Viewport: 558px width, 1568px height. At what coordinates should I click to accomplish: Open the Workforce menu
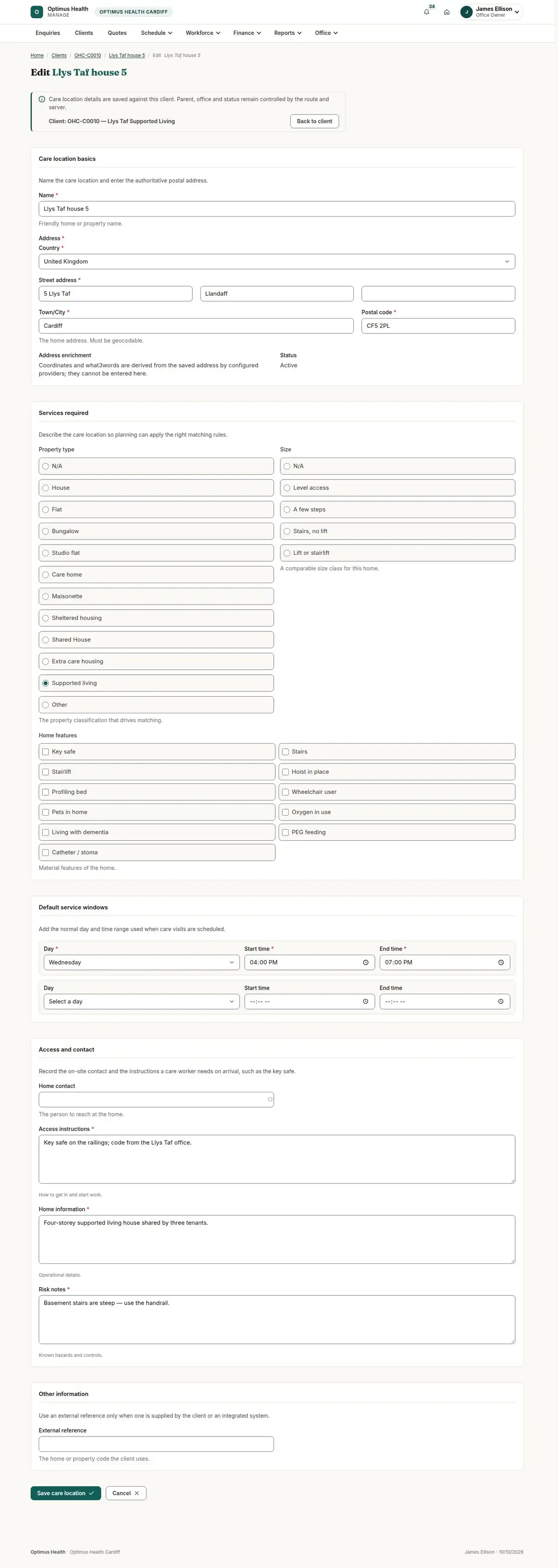tap(203, 33)
